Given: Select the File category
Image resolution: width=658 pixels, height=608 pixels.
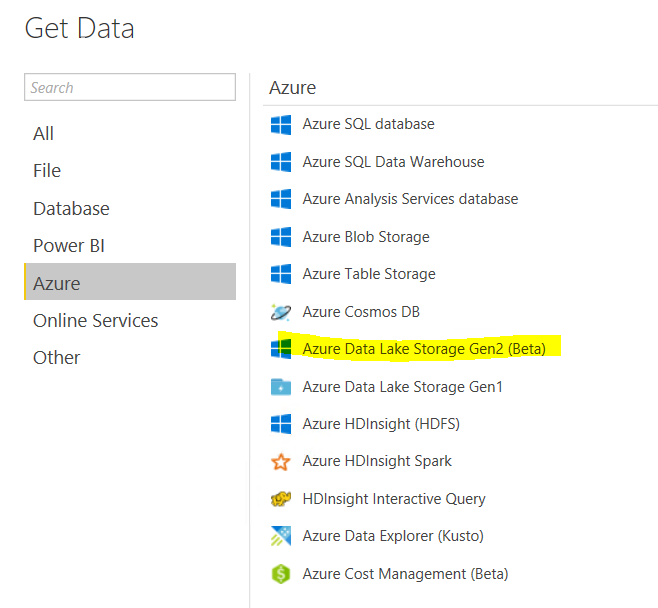Looking at the screenshot, I should click(x=47, y=171).
